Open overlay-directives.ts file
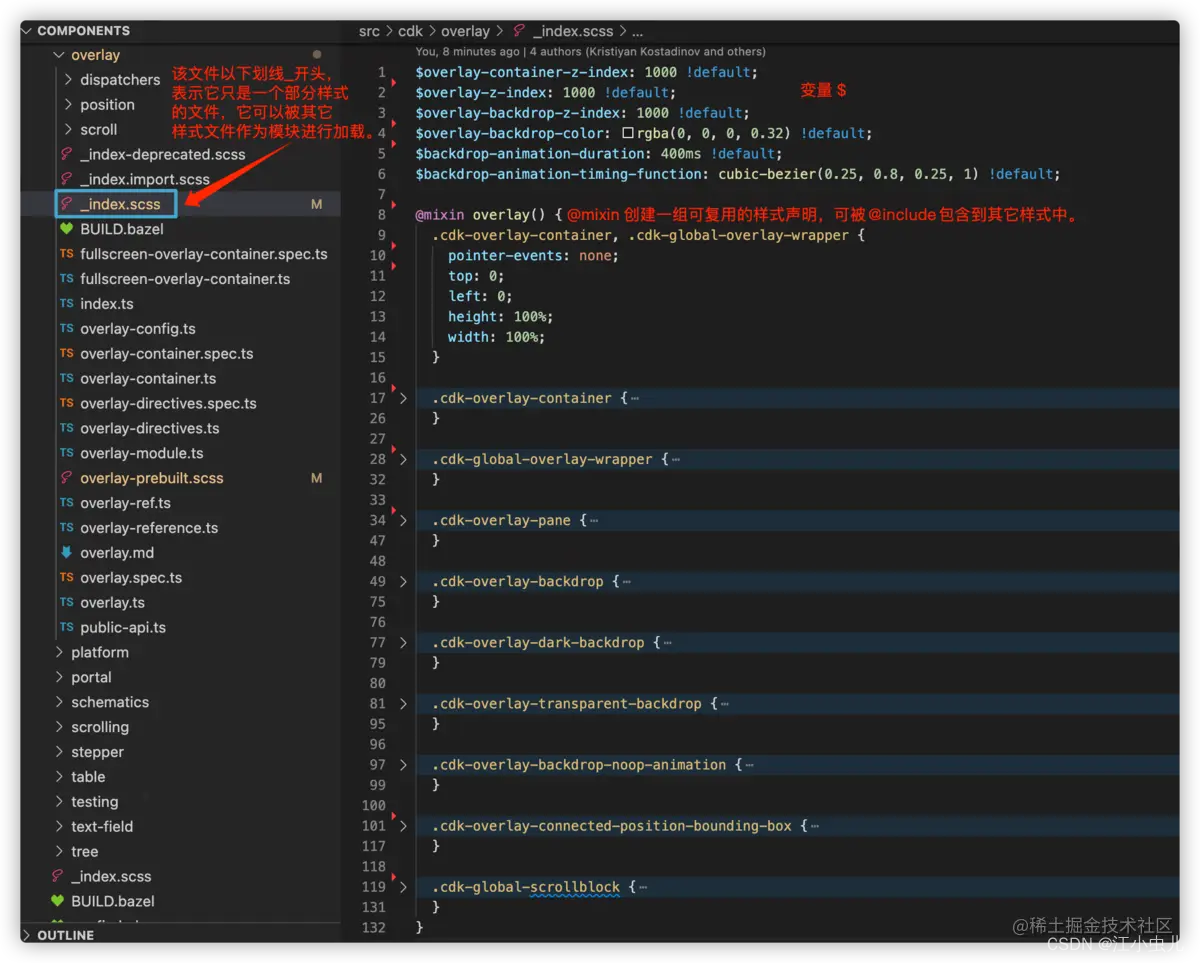1200x963 pixels. [150, 428]
